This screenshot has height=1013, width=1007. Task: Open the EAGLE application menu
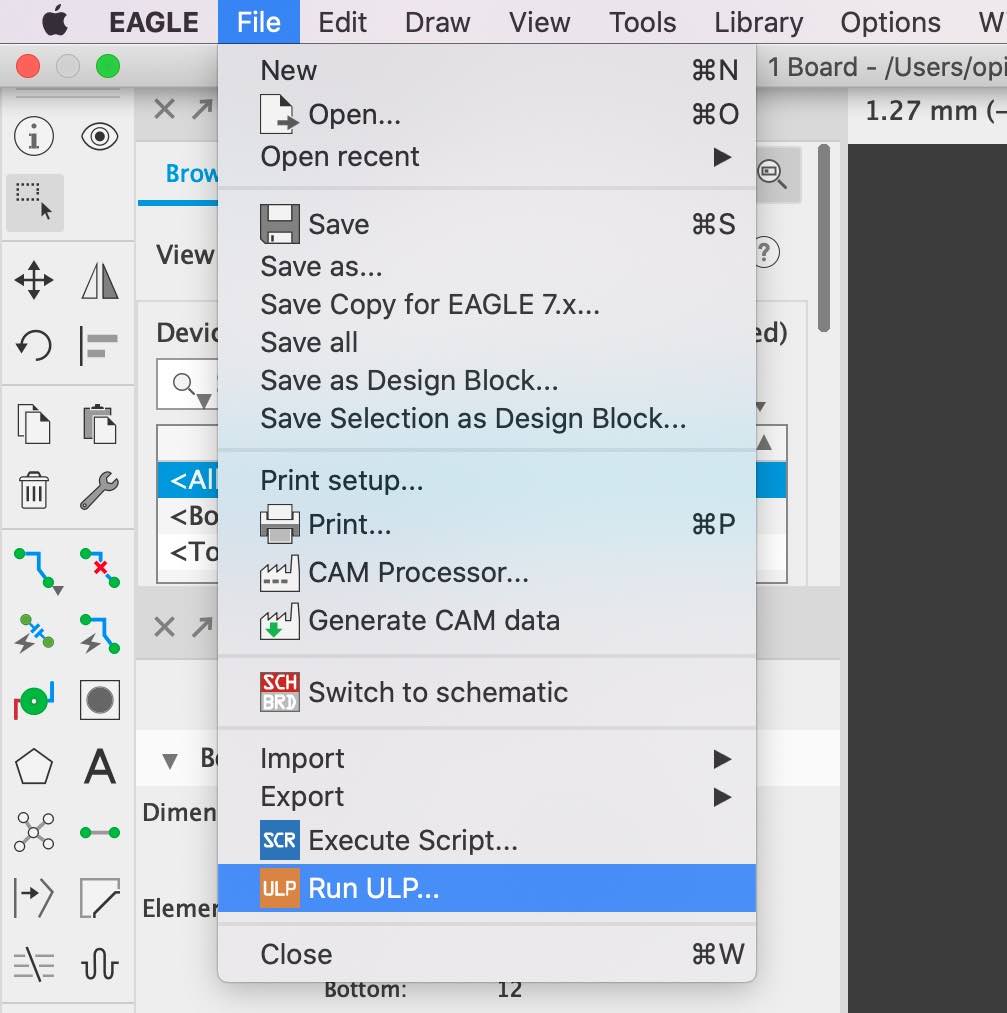[x=154, y=22]
